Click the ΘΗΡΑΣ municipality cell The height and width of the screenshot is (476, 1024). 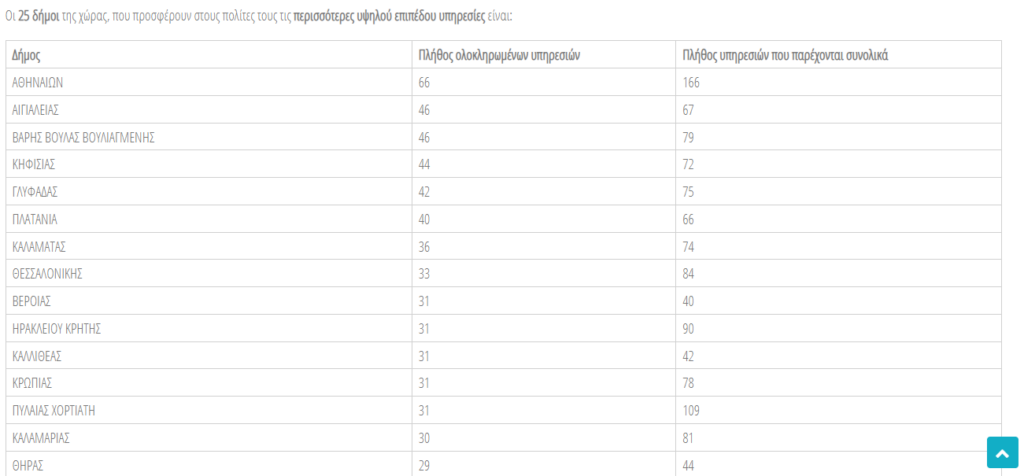coord(210,464)
